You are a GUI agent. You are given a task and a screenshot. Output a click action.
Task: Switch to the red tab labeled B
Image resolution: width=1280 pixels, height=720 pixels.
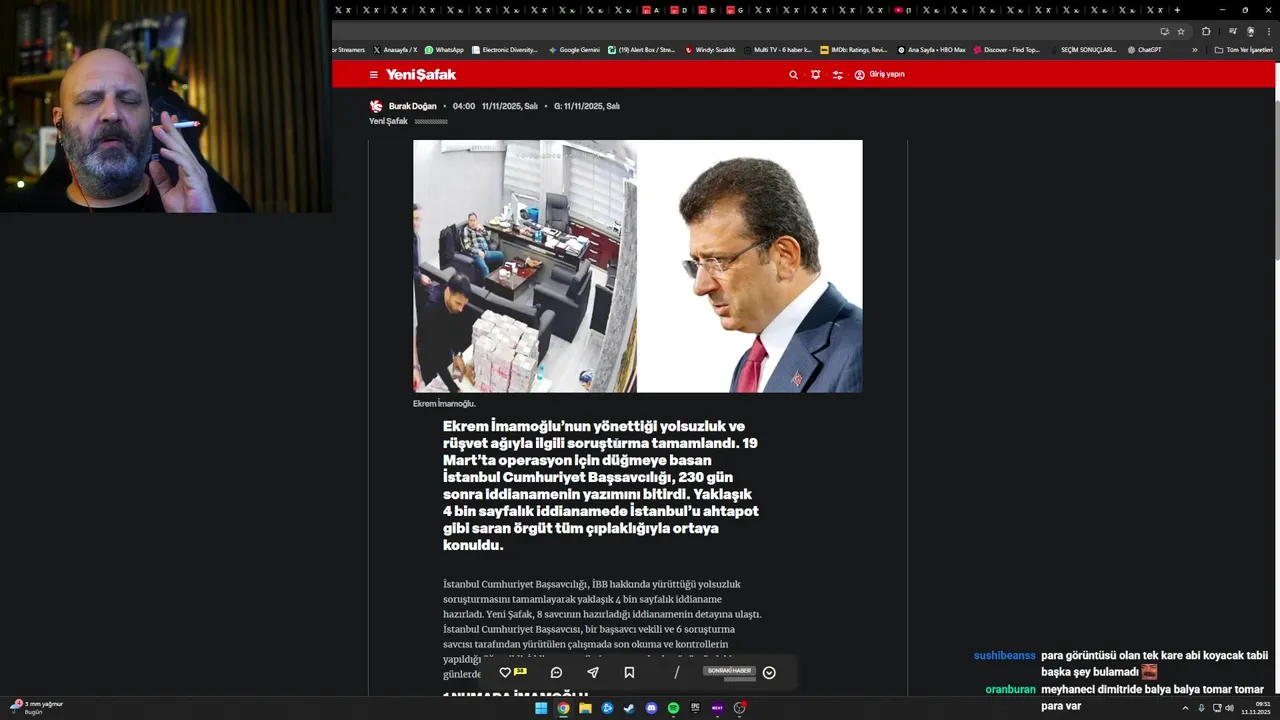point(707,10)
